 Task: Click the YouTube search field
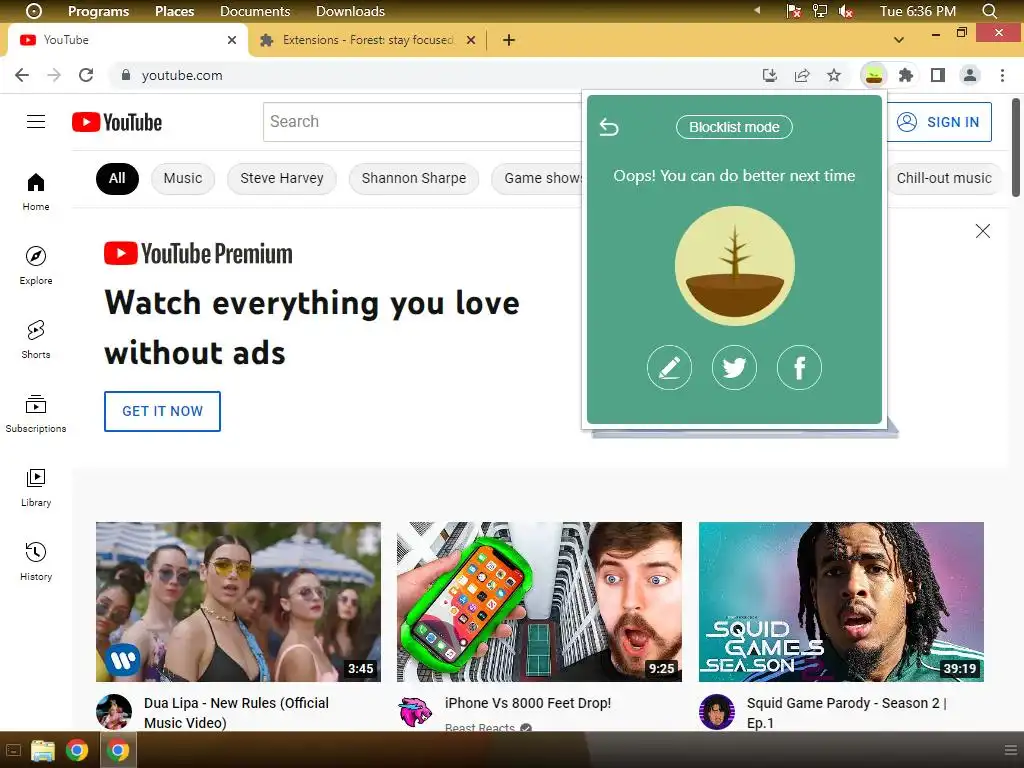click(423, 121)
